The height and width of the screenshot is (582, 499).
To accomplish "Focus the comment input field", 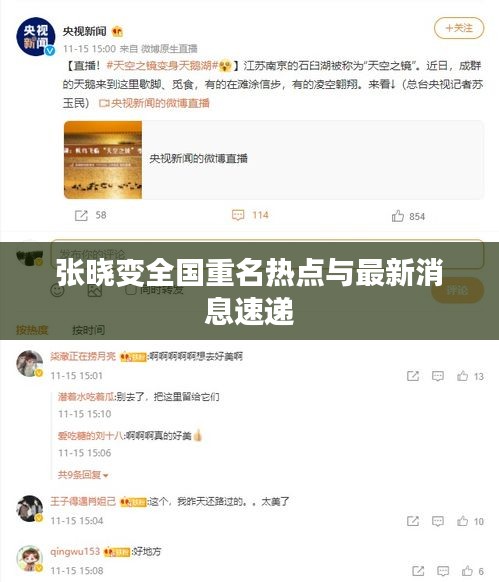I will pyautogui.click(x=267, y=254).
